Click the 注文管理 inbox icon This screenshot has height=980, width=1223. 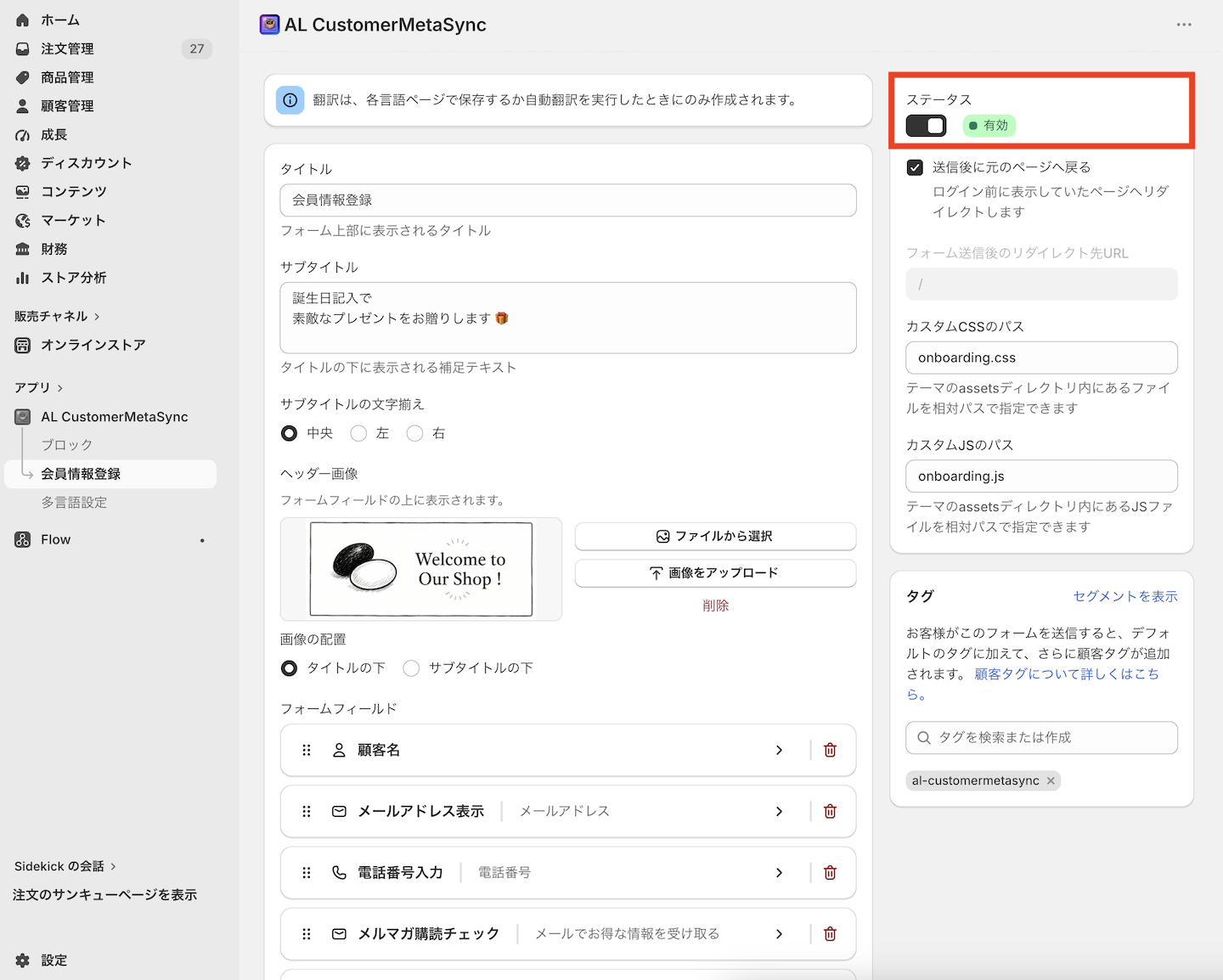pos(23,48)
